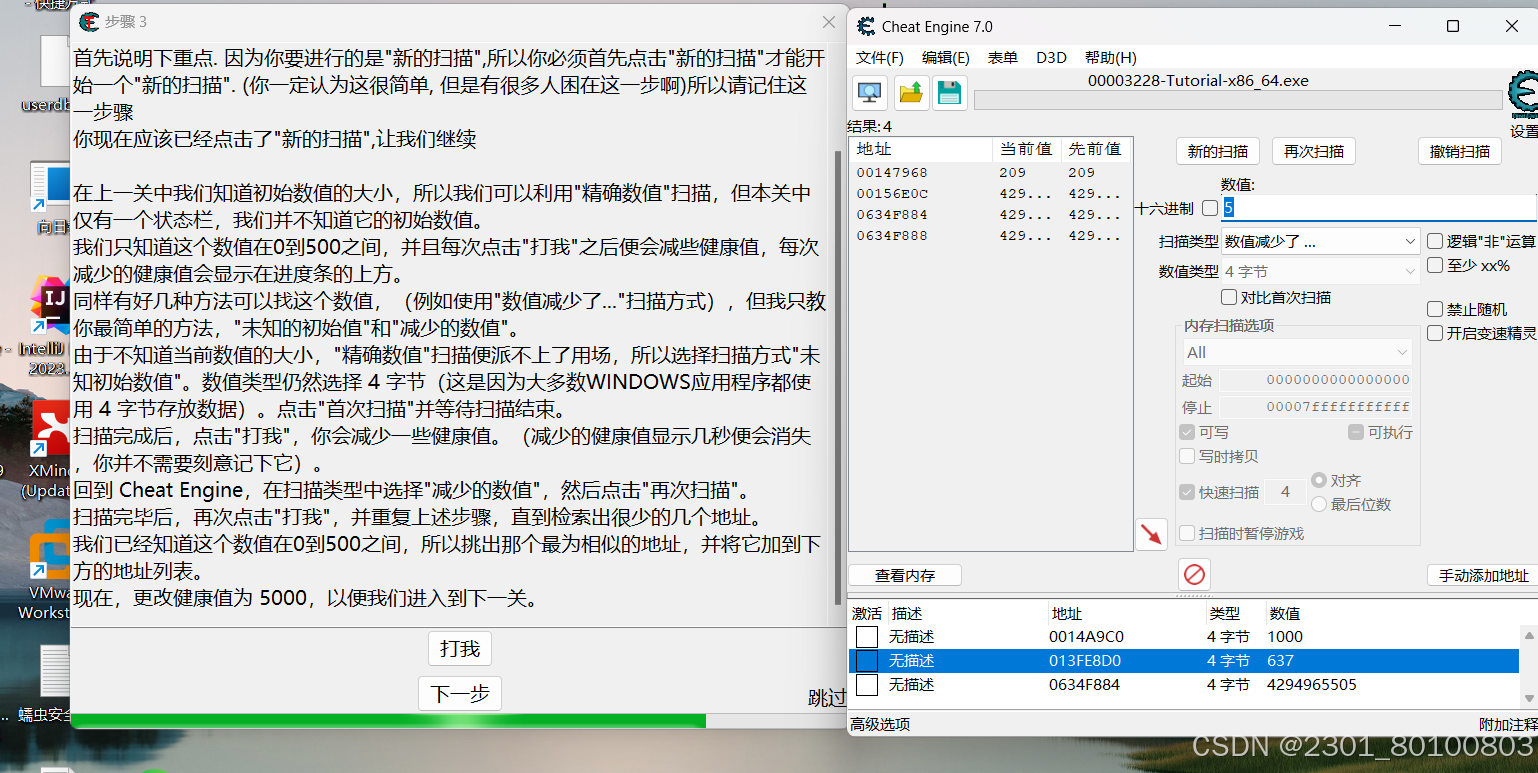Toggle active box for address 0014A9C0
The width and height of the screenshot is (1538, 773).
(867, 637)
